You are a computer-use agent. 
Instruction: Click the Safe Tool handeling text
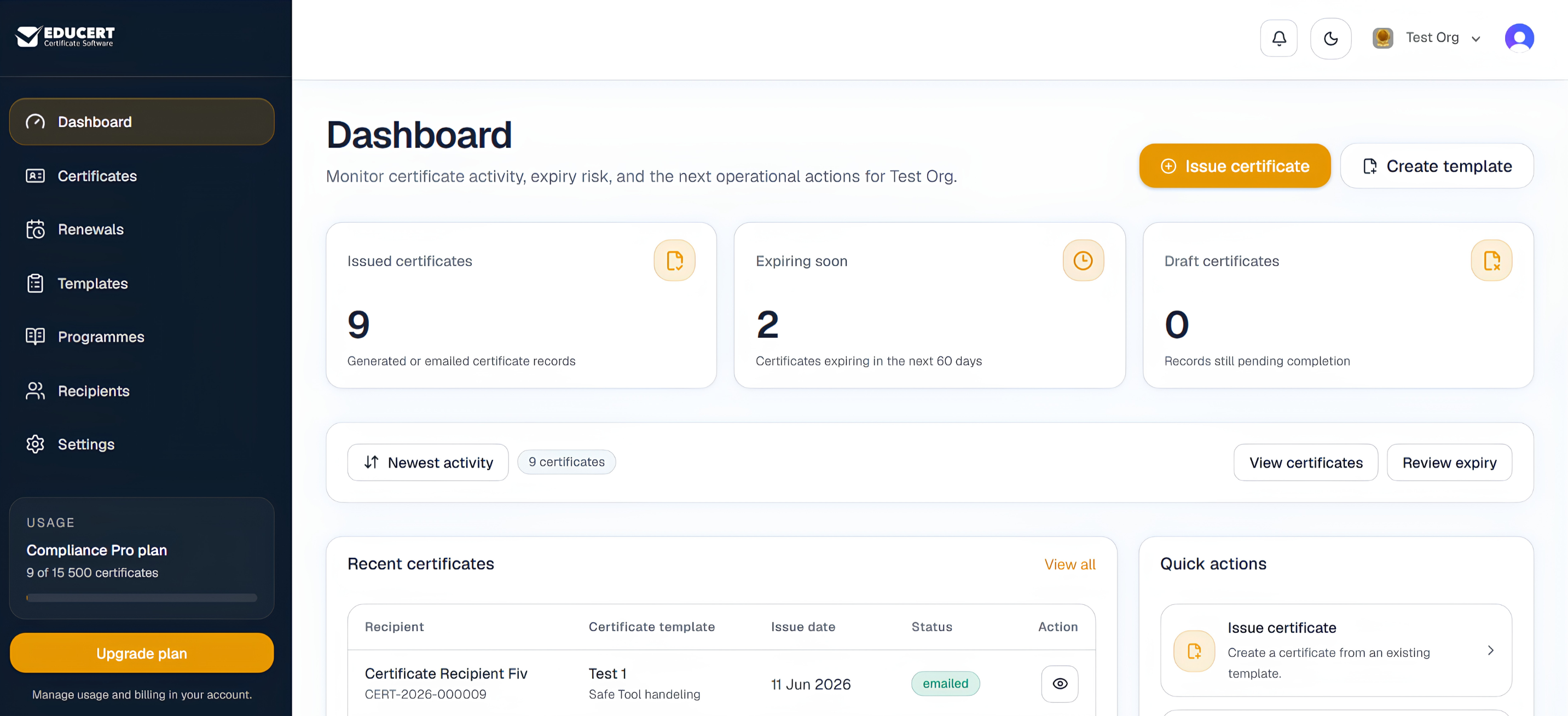(x=644, y=694)
